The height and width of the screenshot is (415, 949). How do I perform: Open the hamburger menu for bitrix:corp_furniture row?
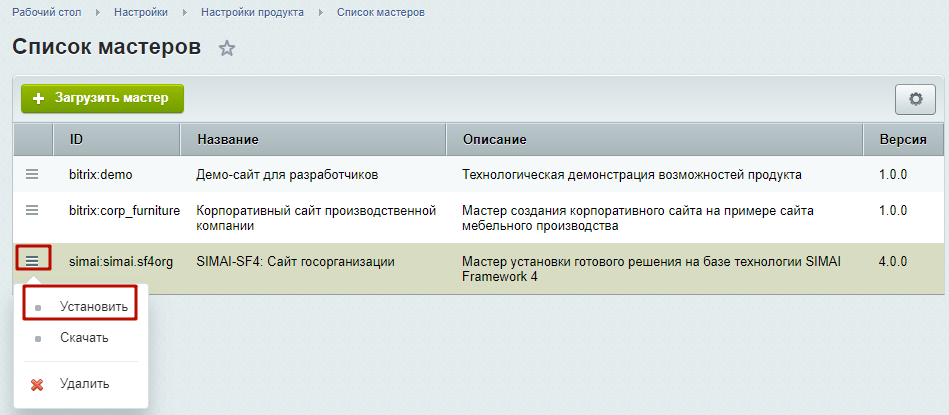point(32,210)
